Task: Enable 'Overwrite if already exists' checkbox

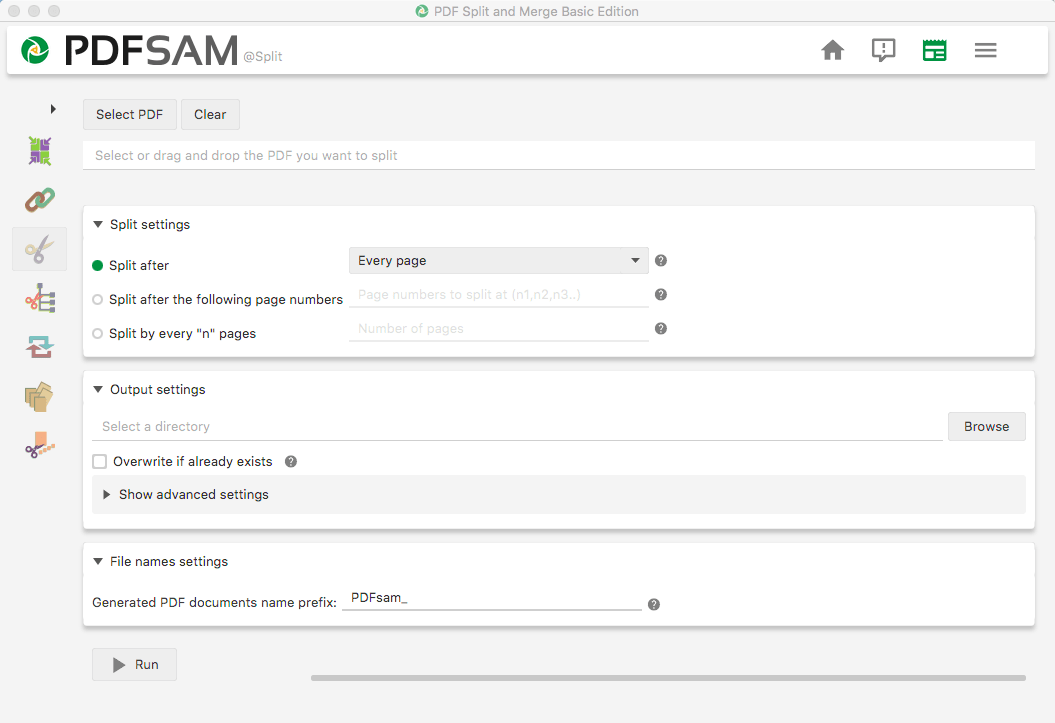Action: [x=100, y=462]
